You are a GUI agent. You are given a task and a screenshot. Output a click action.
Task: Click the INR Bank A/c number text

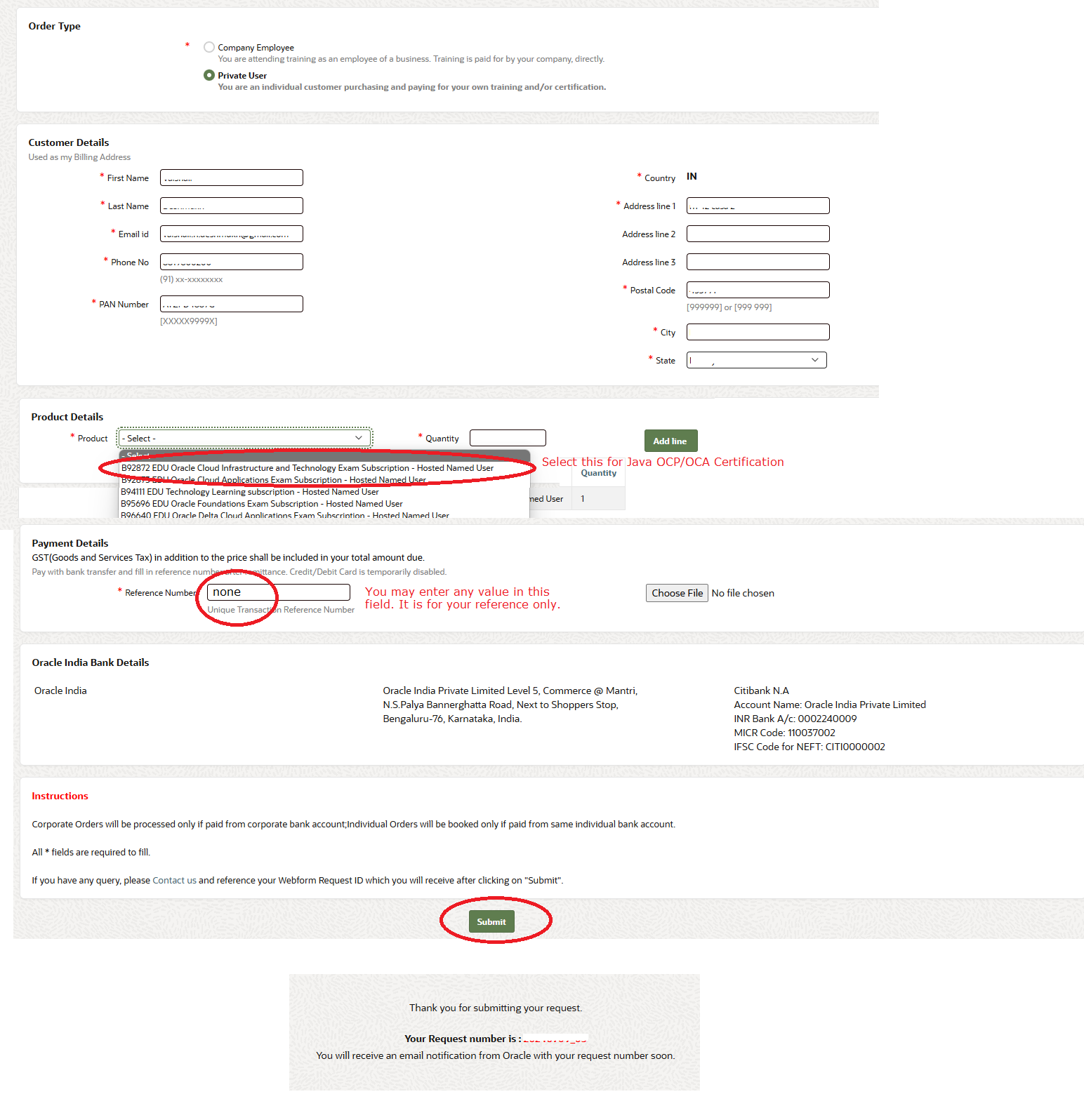click(x=795, y=719)
